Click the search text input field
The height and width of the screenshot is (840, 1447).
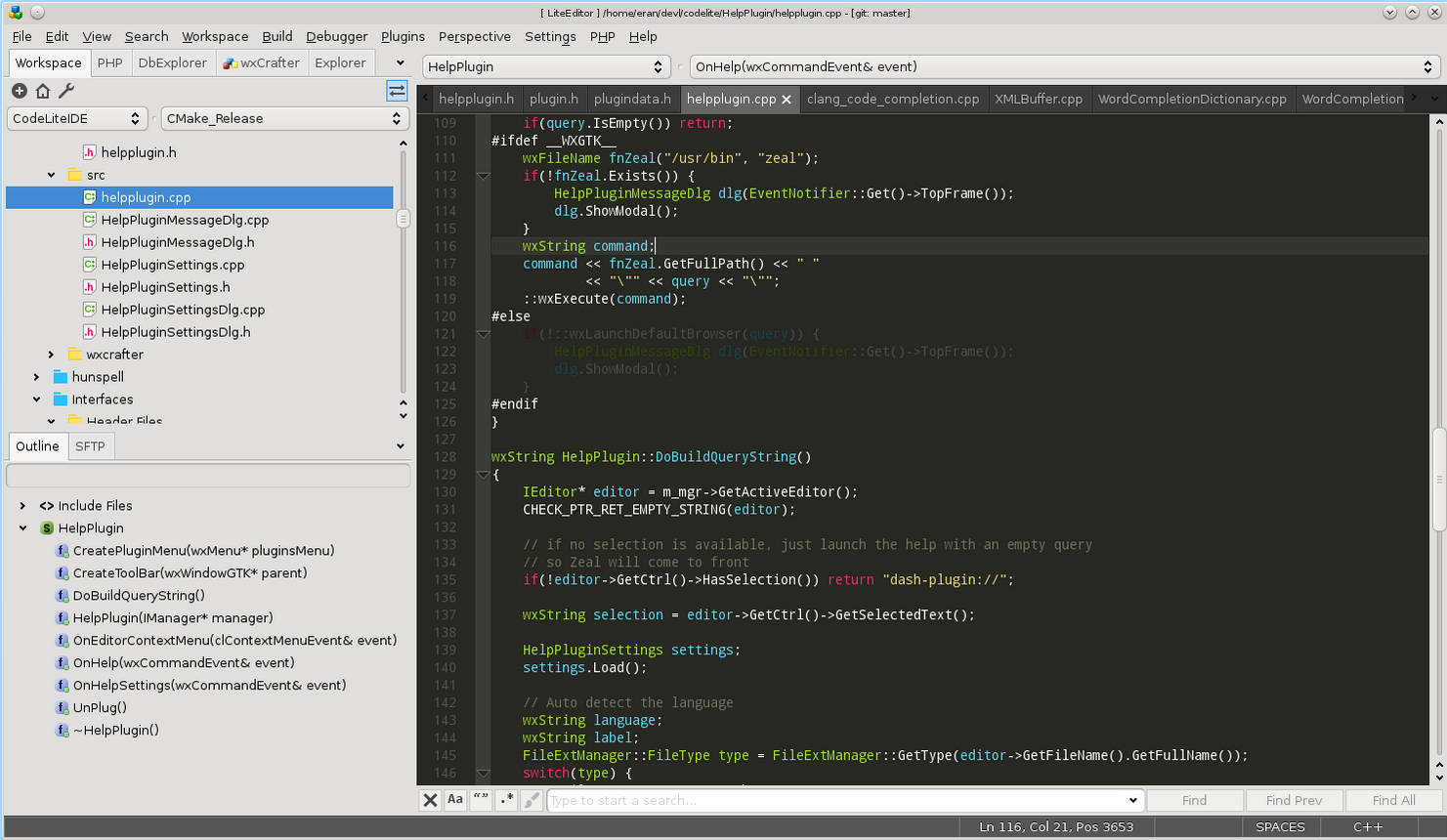tap(835, 800)
